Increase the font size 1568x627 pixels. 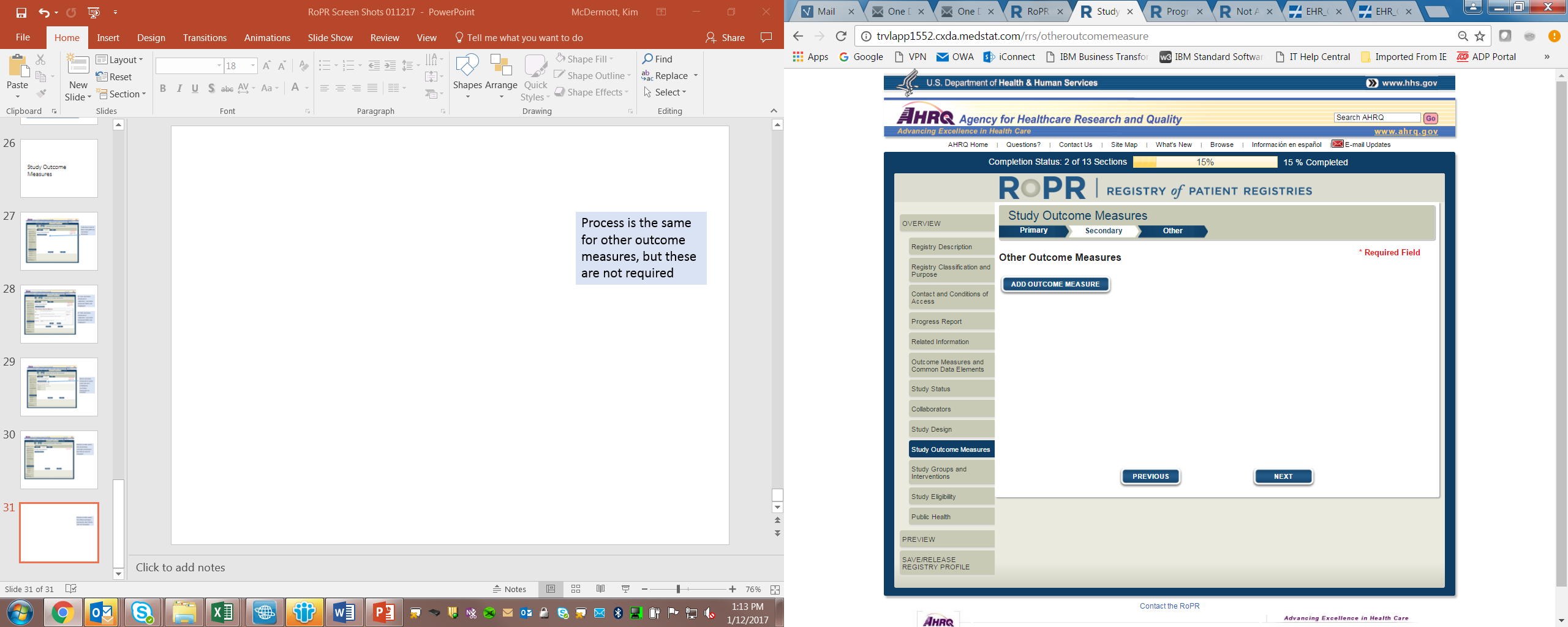click(266, 66)
